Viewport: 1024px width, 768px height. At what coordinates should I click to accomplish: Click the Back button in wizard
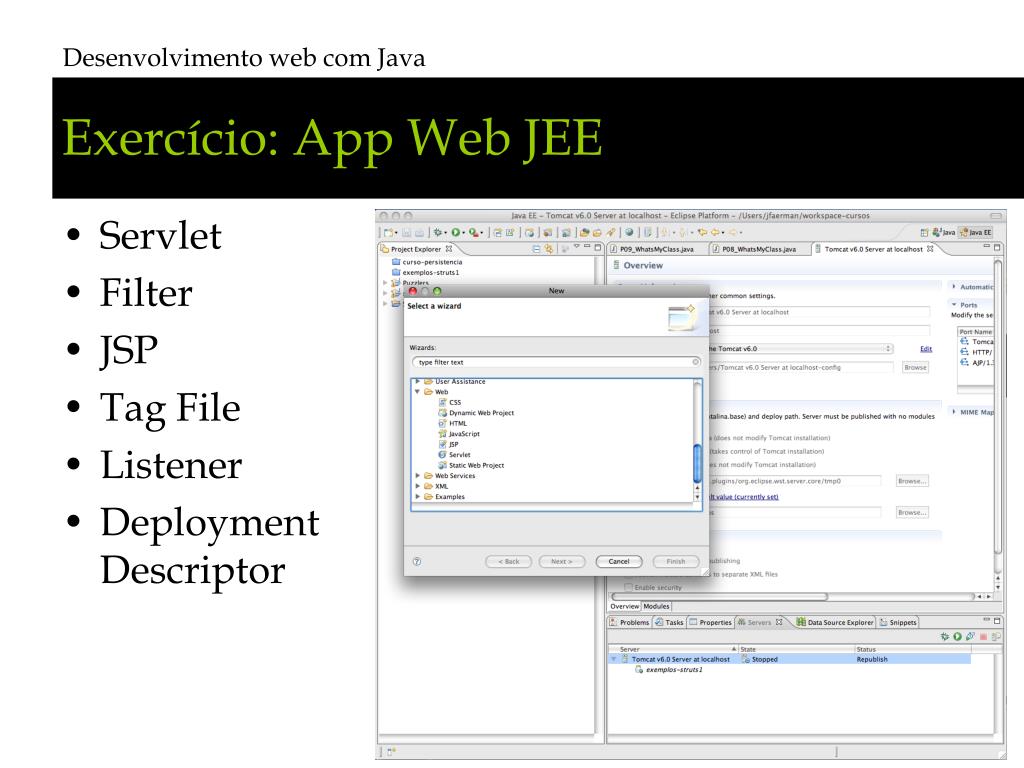pyautogui.click(x=509, y=562)
